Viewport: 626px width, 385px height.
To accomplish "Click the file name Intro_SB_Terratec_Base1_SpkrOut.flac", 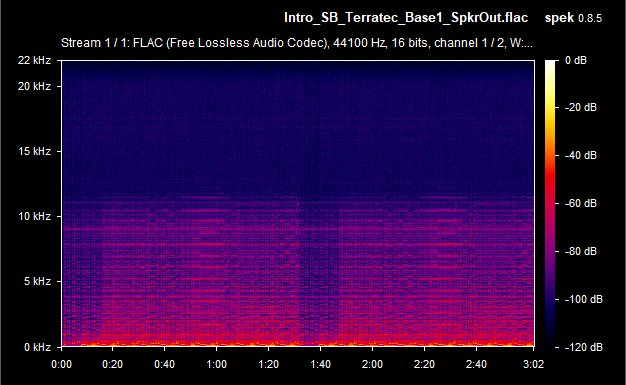I will (406, 18).
